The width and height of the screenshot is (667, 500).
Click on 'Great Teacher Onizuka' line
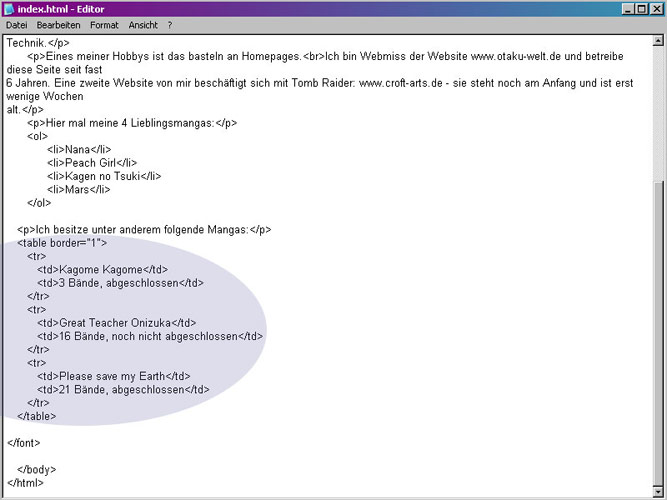117,323
